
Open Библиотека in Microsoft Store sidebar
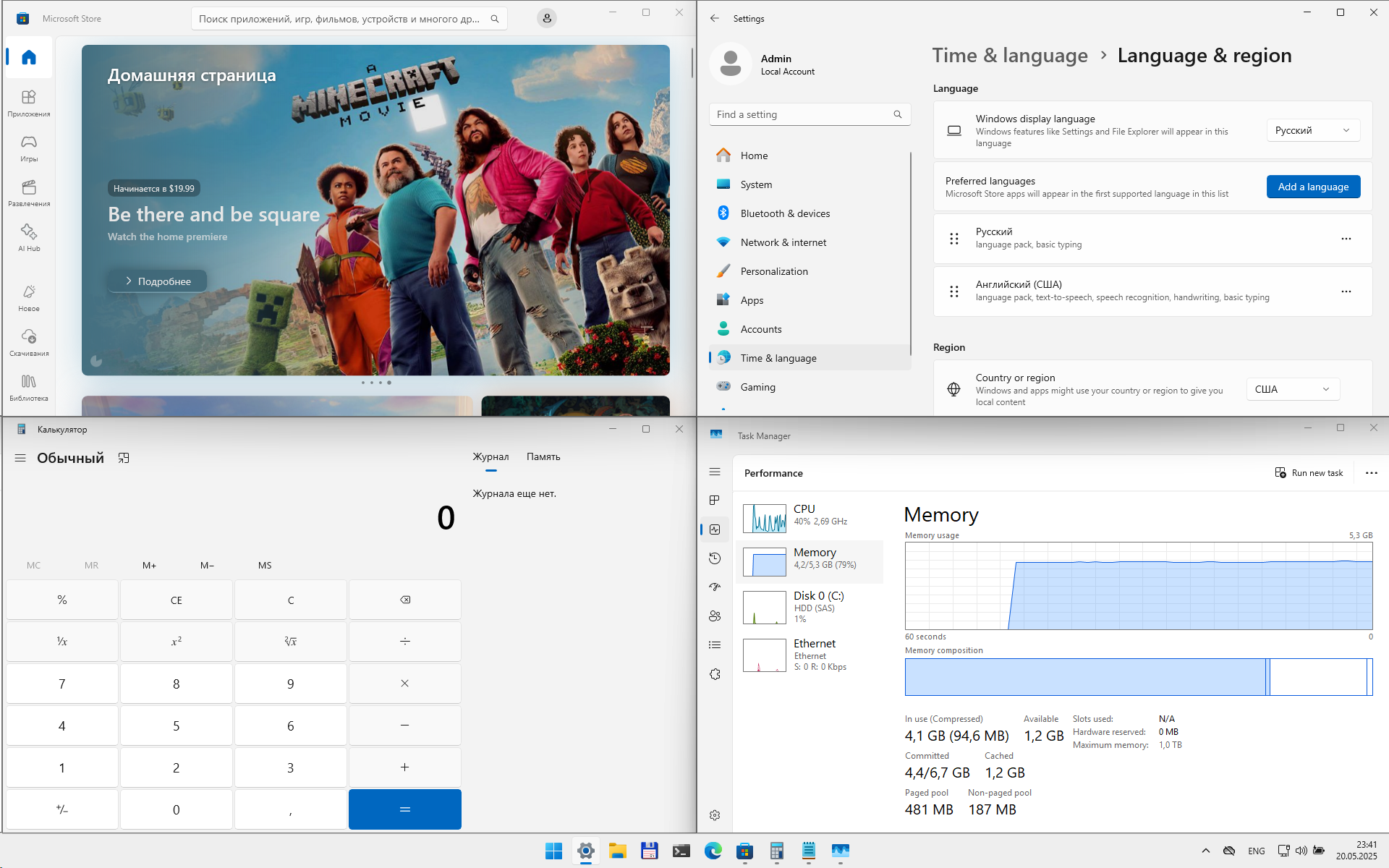[x=29, y=388]
